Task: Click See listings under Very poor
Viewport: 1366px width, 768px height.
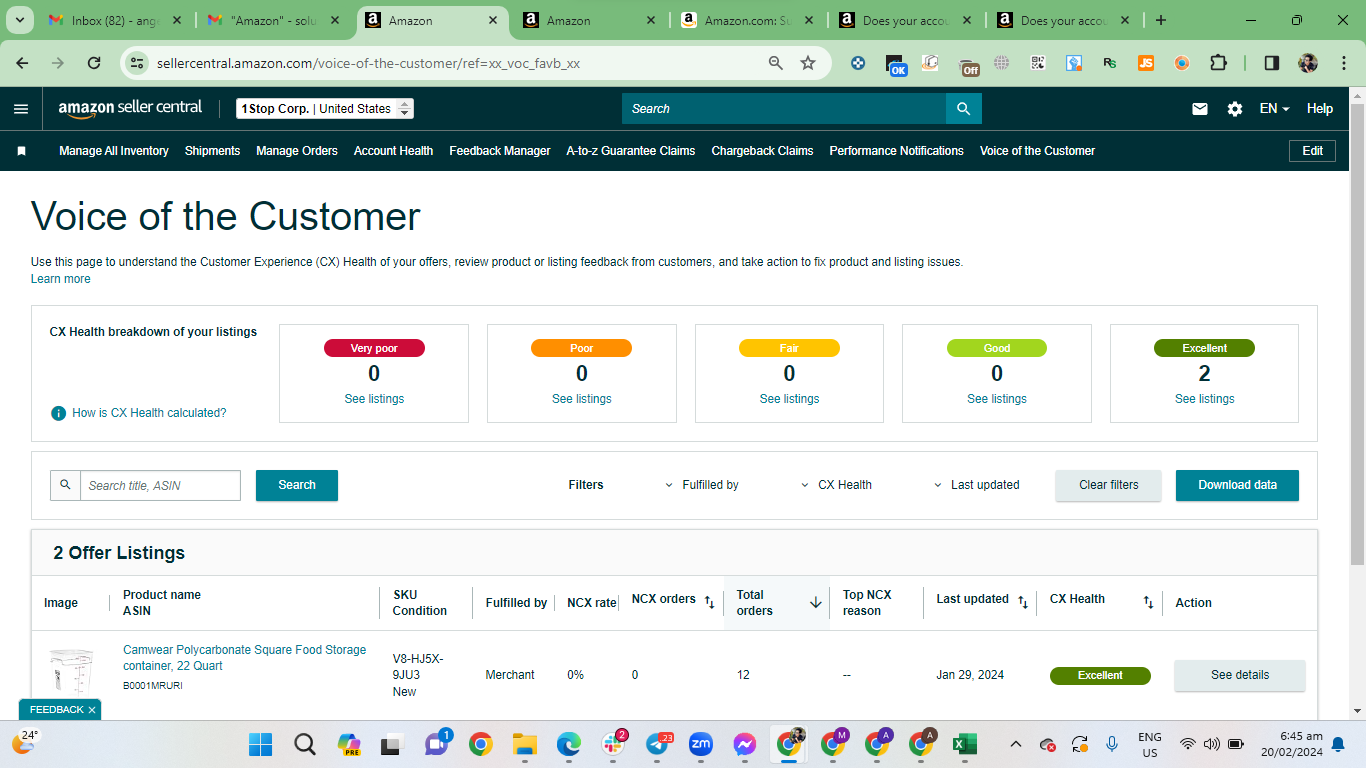Action: pos(374,399)
